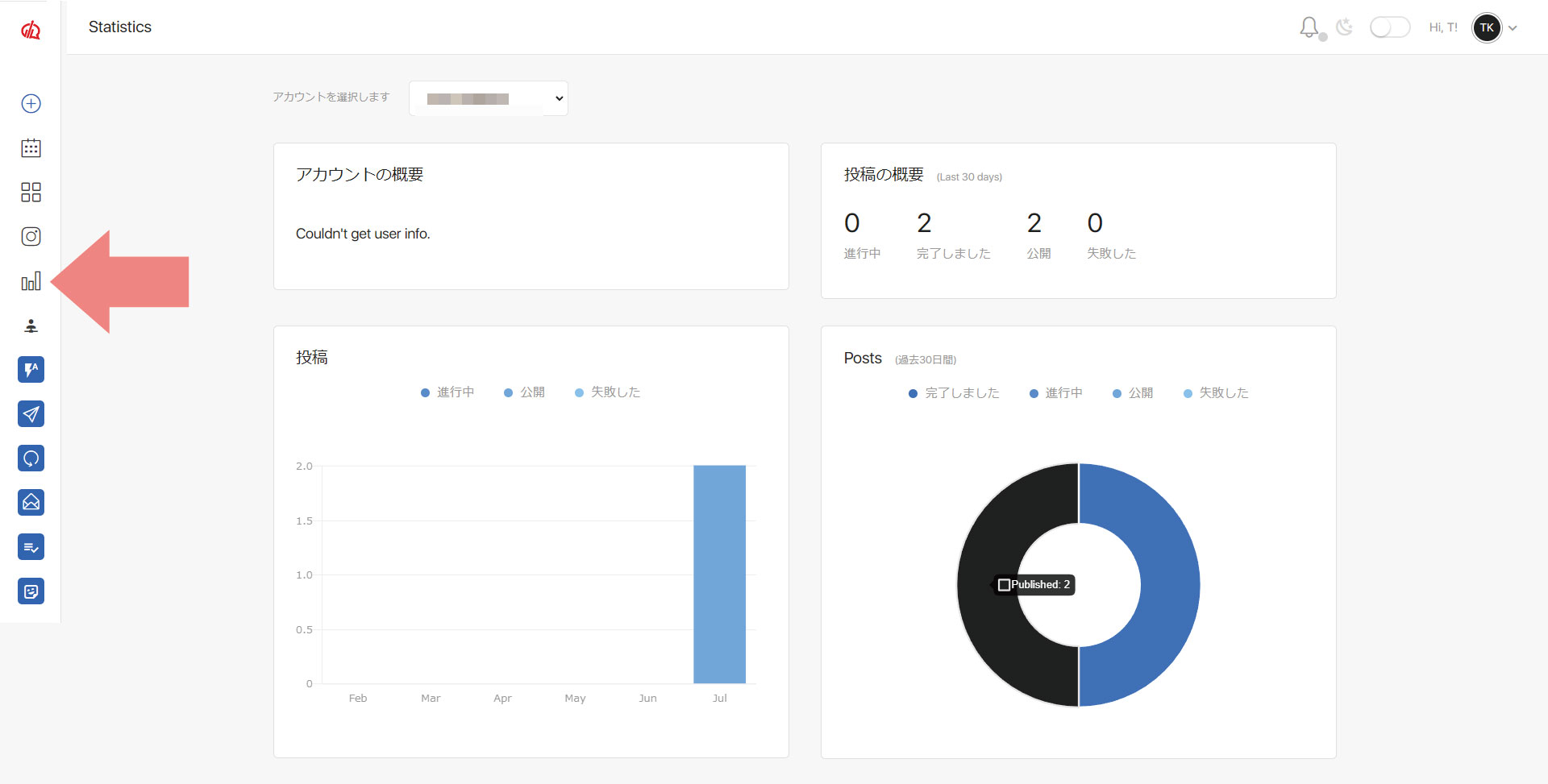Select the bar chart statistics icon
The width and height of the screenshot is (1548, 784).
coord(31,281)
